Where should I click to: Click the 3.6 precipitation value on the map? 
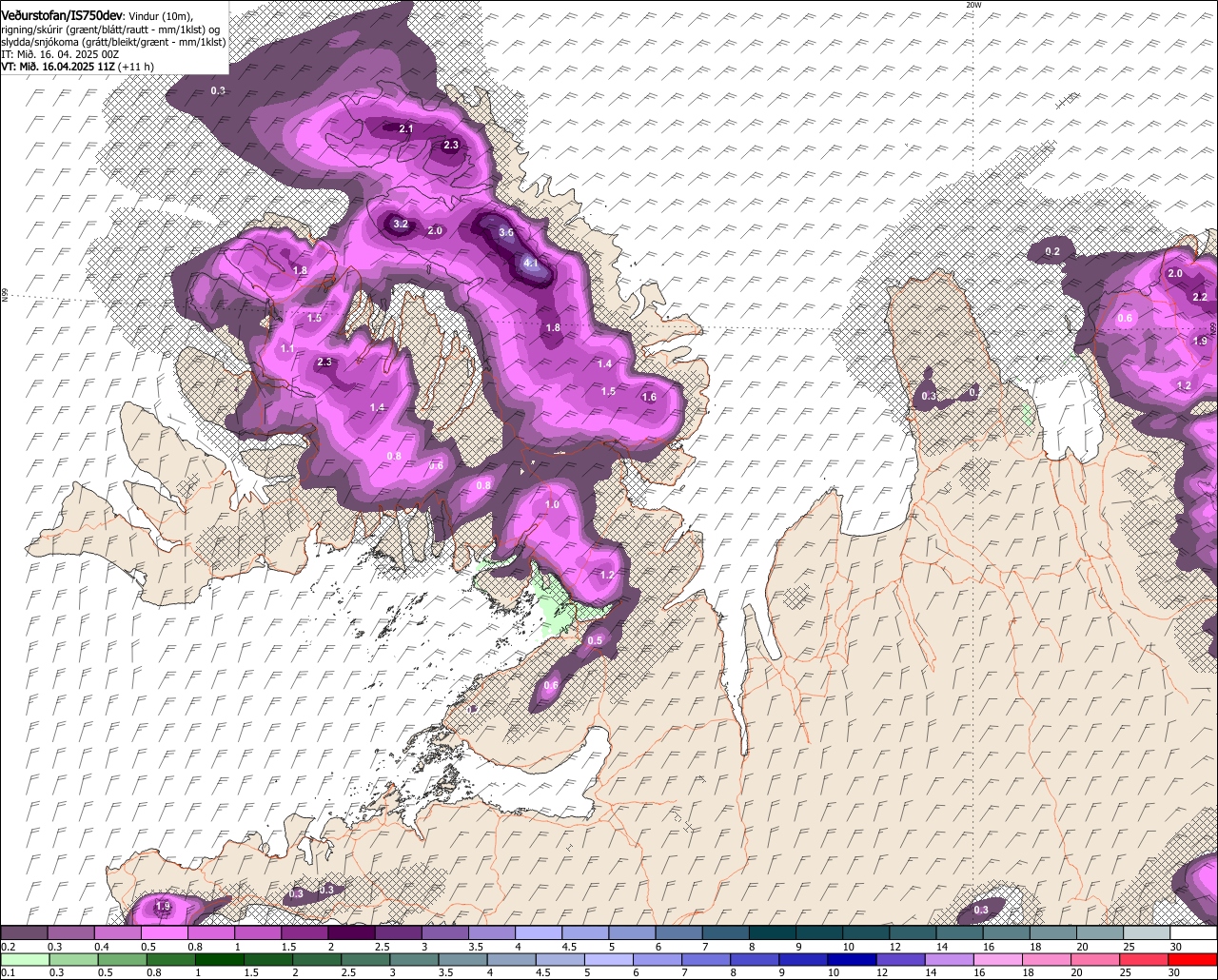[x=506, y=232]
